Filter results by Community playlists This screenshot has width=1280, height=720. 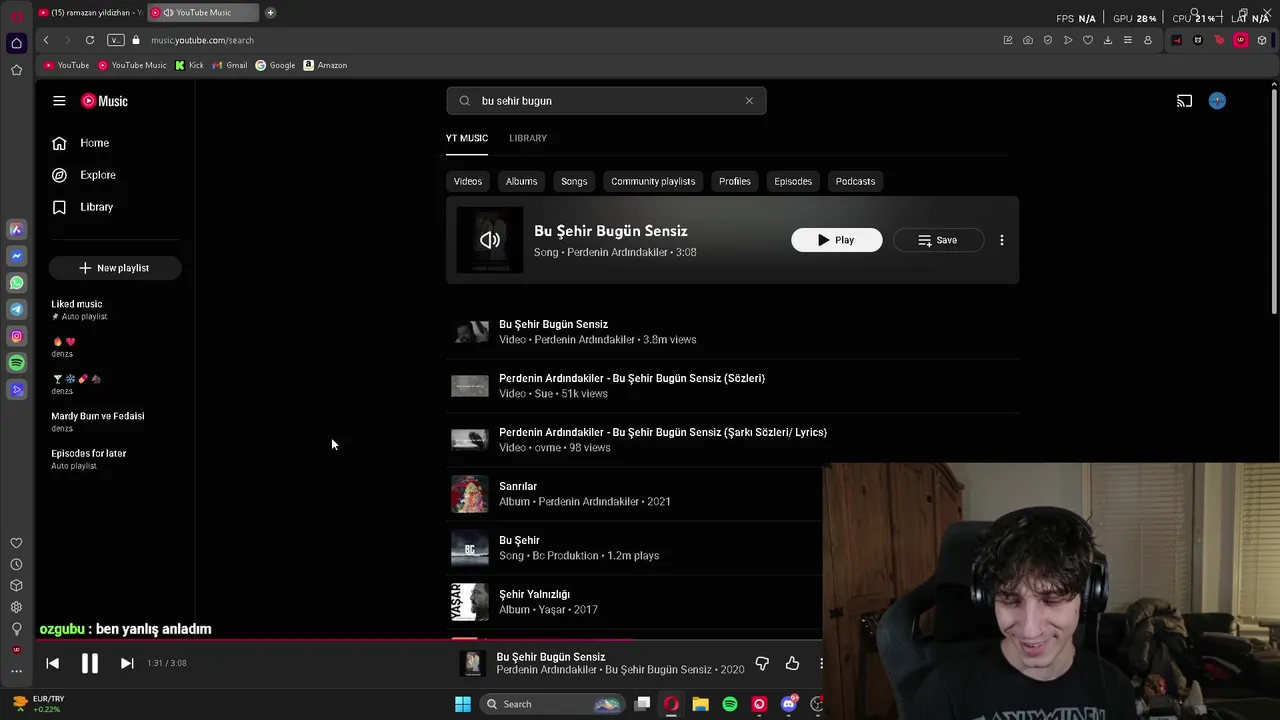[x=653, y=181]
